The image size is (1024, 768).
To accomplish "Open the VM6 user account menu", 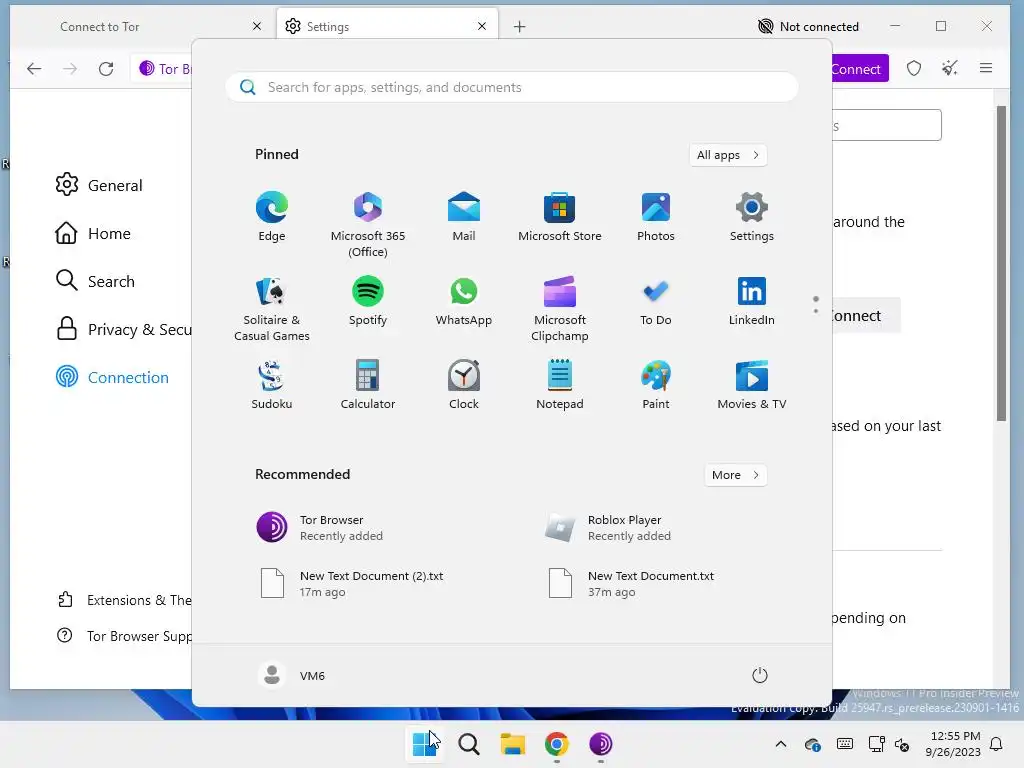I will [x=292, y=675].
